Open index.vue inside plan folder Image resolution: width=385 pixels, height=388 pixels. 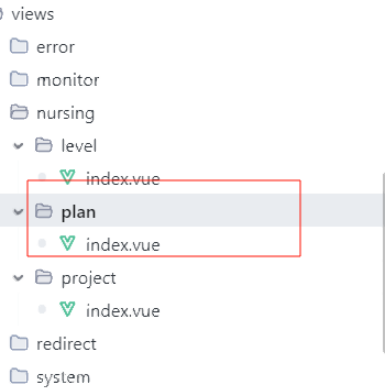(123, 245)
